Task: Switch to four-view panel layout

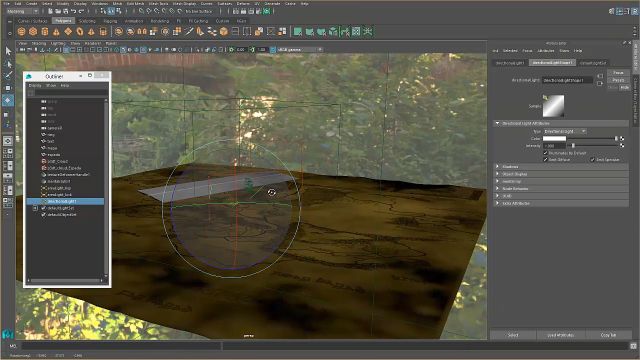Action: (x=8, y=153)
